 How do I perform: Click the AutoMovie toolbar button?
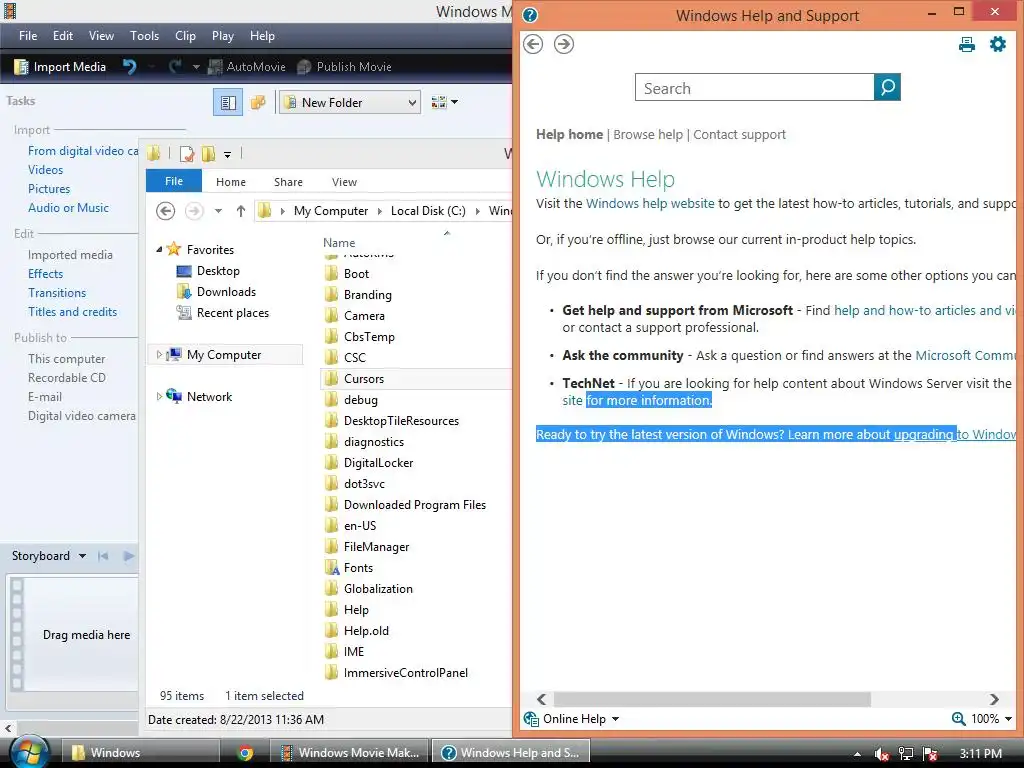[x=247, y=67]
